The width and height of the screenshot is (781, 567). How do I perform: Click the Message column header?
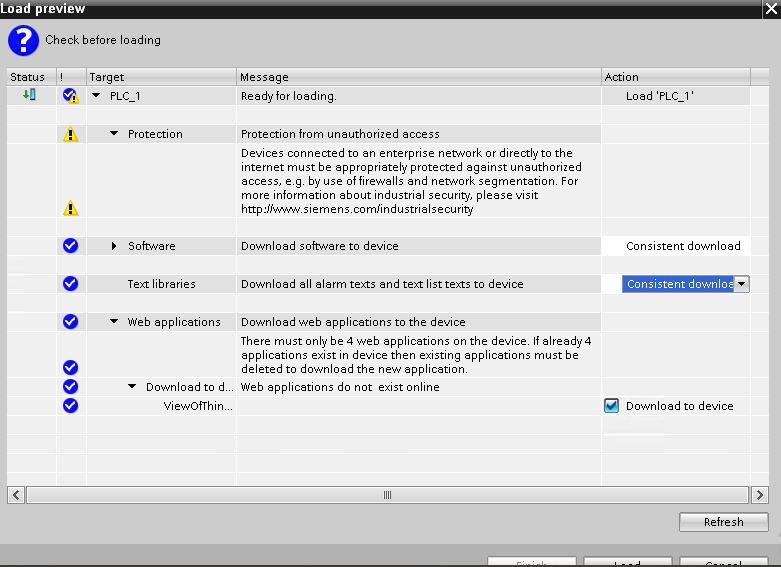coord(419,77)
